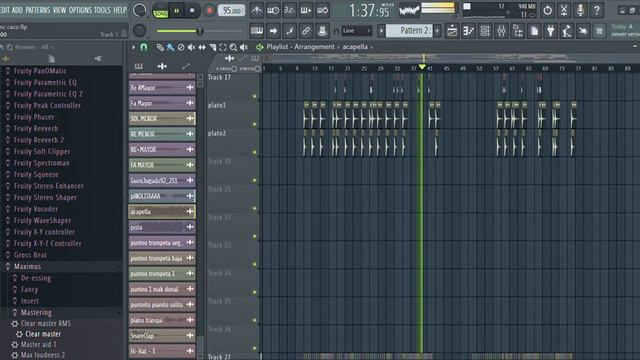Mute the plato1 track

[255, 124]
